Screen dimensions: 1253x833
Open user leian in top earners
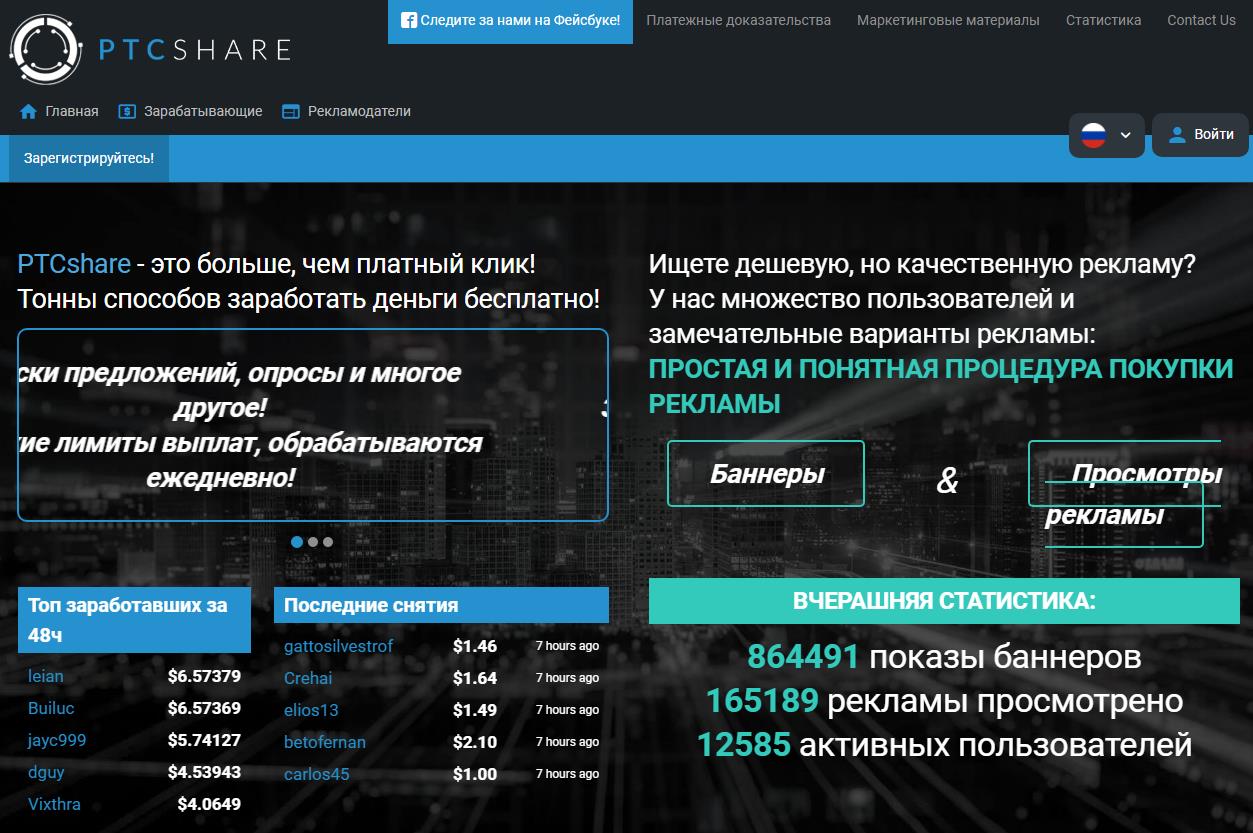coord(46,676)
